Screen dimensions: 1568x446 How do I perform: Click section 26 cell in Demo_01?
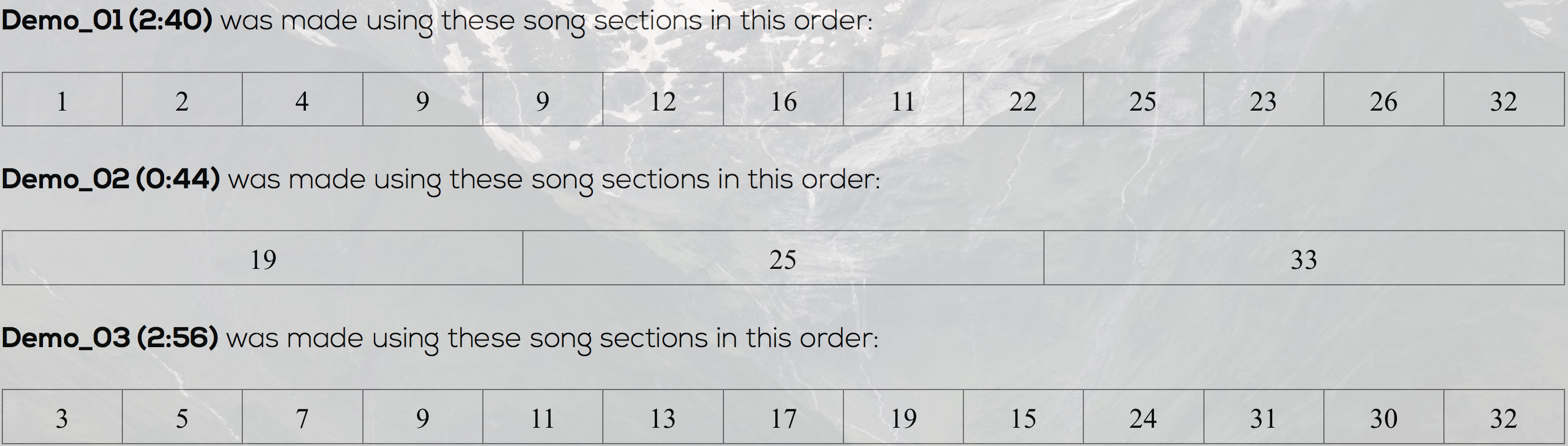1383,99
